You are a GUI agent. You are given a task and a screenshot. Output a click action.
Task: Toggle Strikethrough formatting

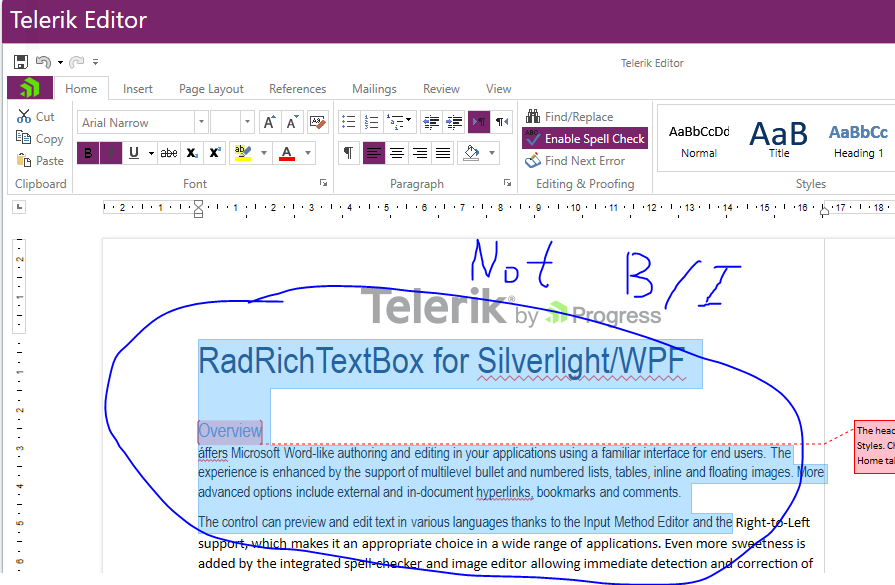(x=169, y=153)
